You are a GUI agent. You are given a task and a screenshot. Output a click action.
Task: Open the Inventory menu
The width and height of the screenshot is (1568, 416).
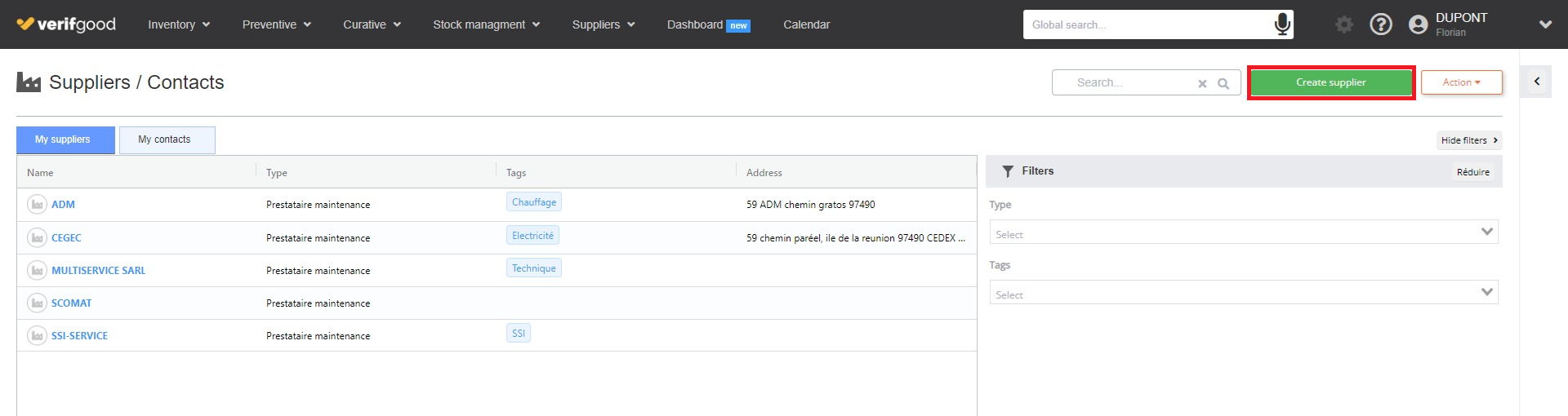(179, 24)
